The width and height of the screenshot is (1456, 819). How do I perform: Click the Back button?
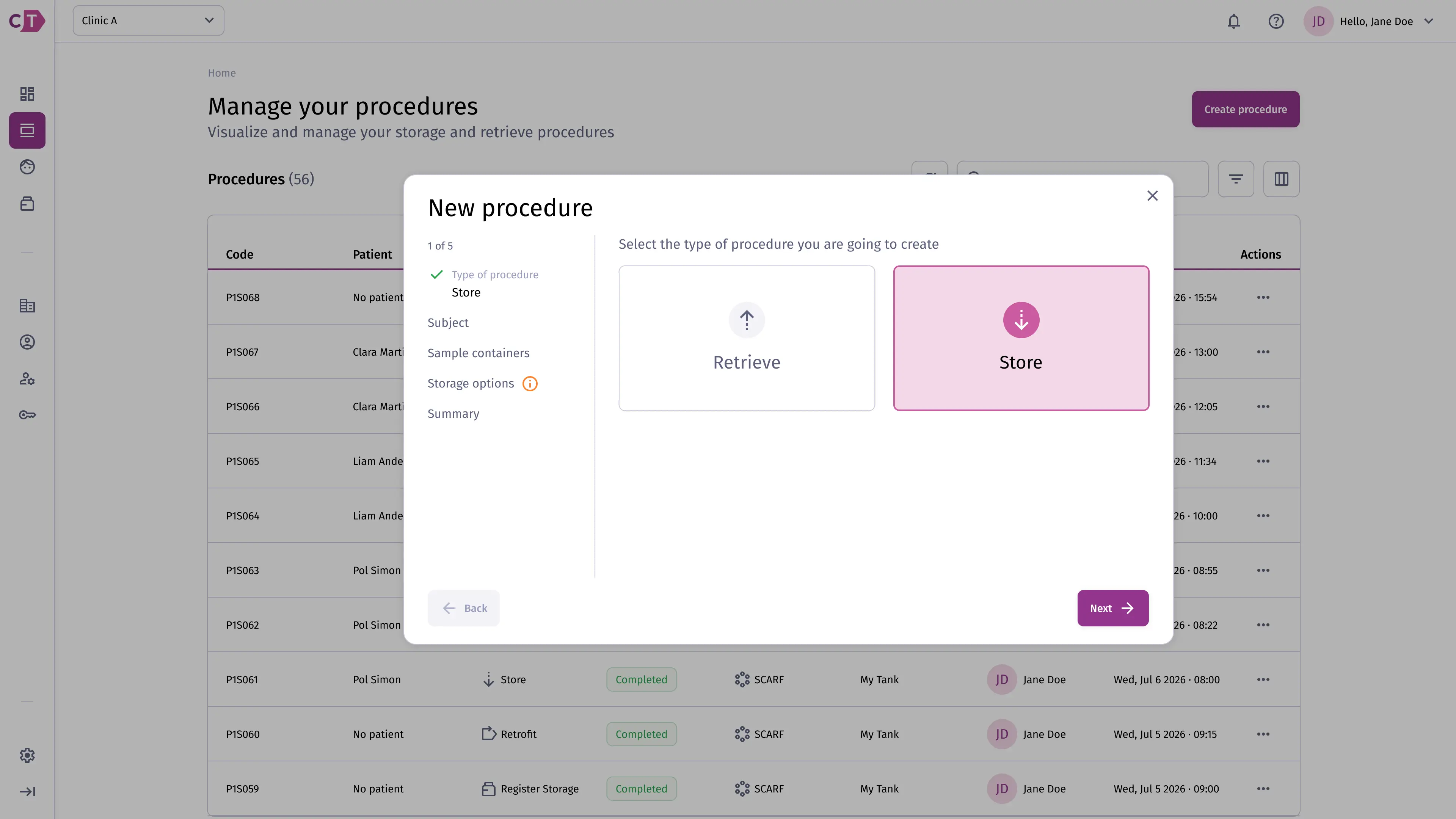pos(463,608)
